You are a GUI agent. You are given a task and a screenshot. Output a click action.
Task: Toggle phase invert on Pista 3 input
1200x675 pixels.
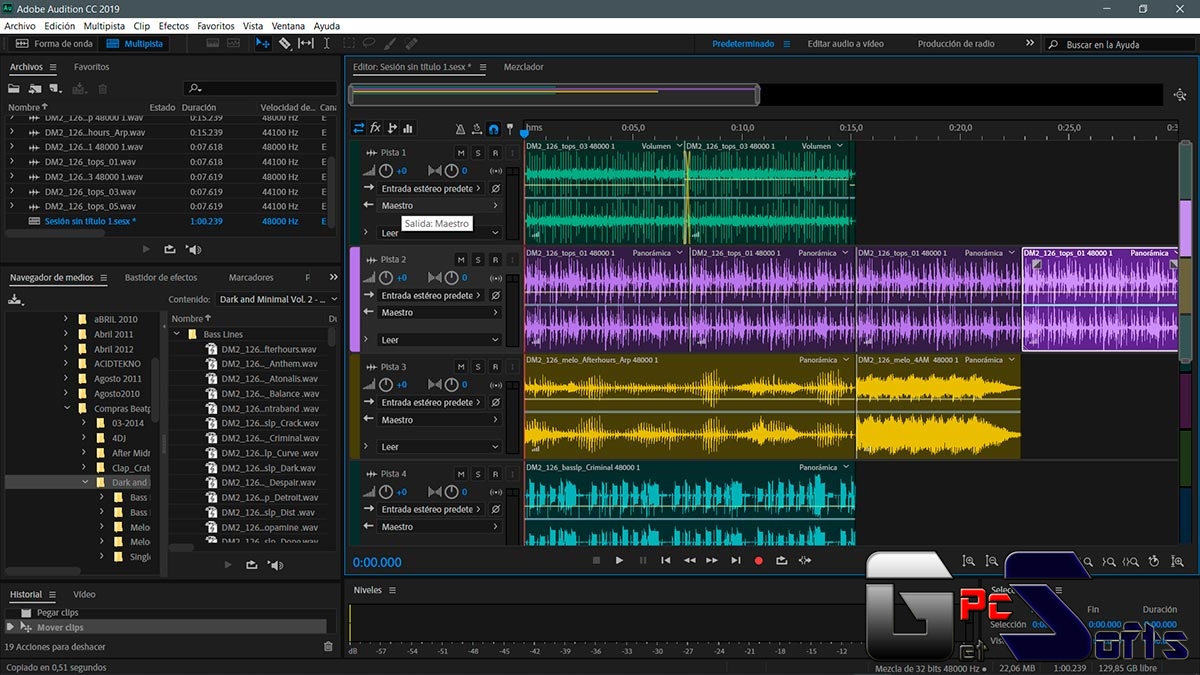pyautogui.click(x=495, y=402)
